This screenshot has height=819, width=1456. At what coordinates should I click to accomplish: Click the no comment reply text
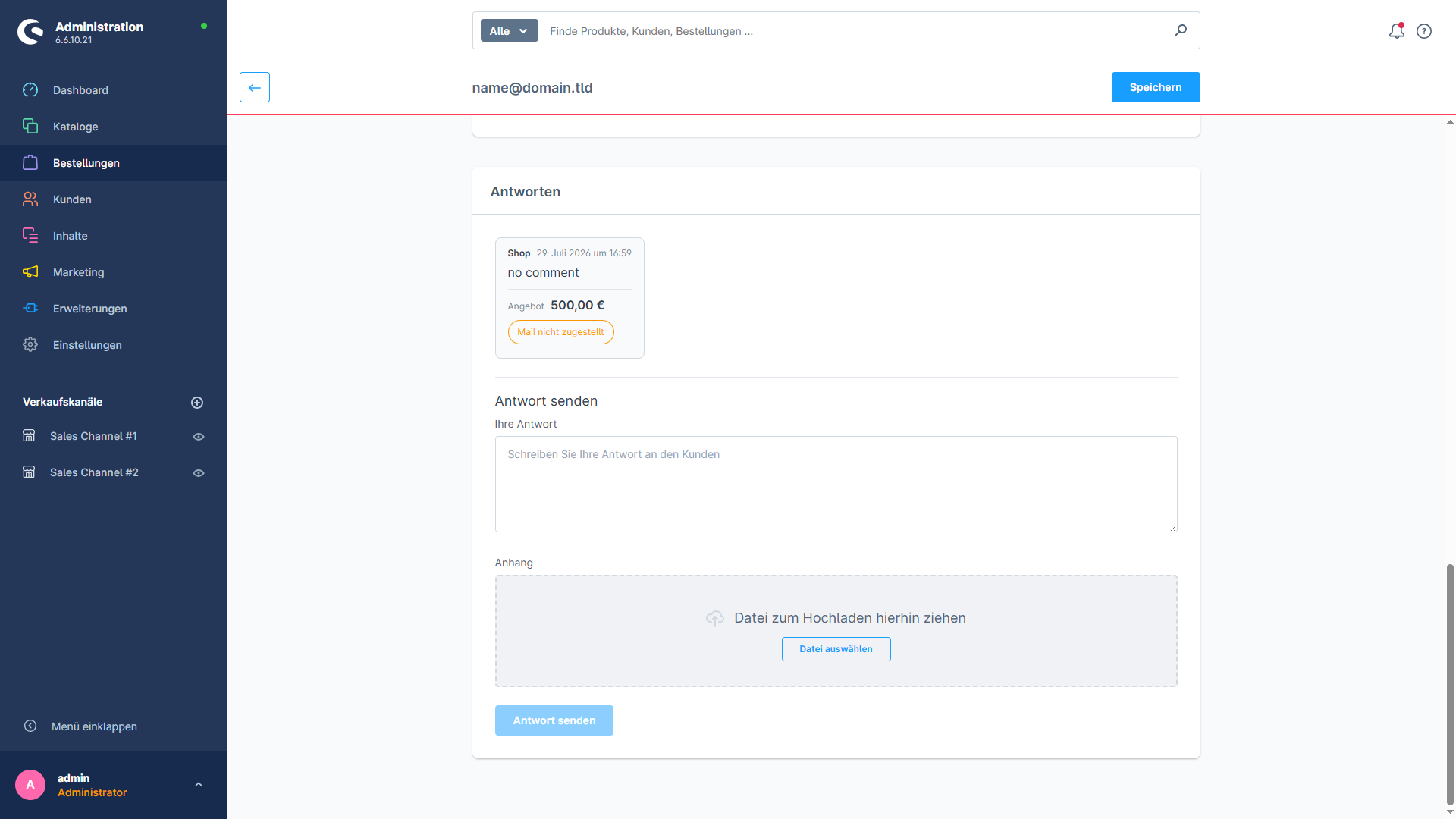click(543, 273)
